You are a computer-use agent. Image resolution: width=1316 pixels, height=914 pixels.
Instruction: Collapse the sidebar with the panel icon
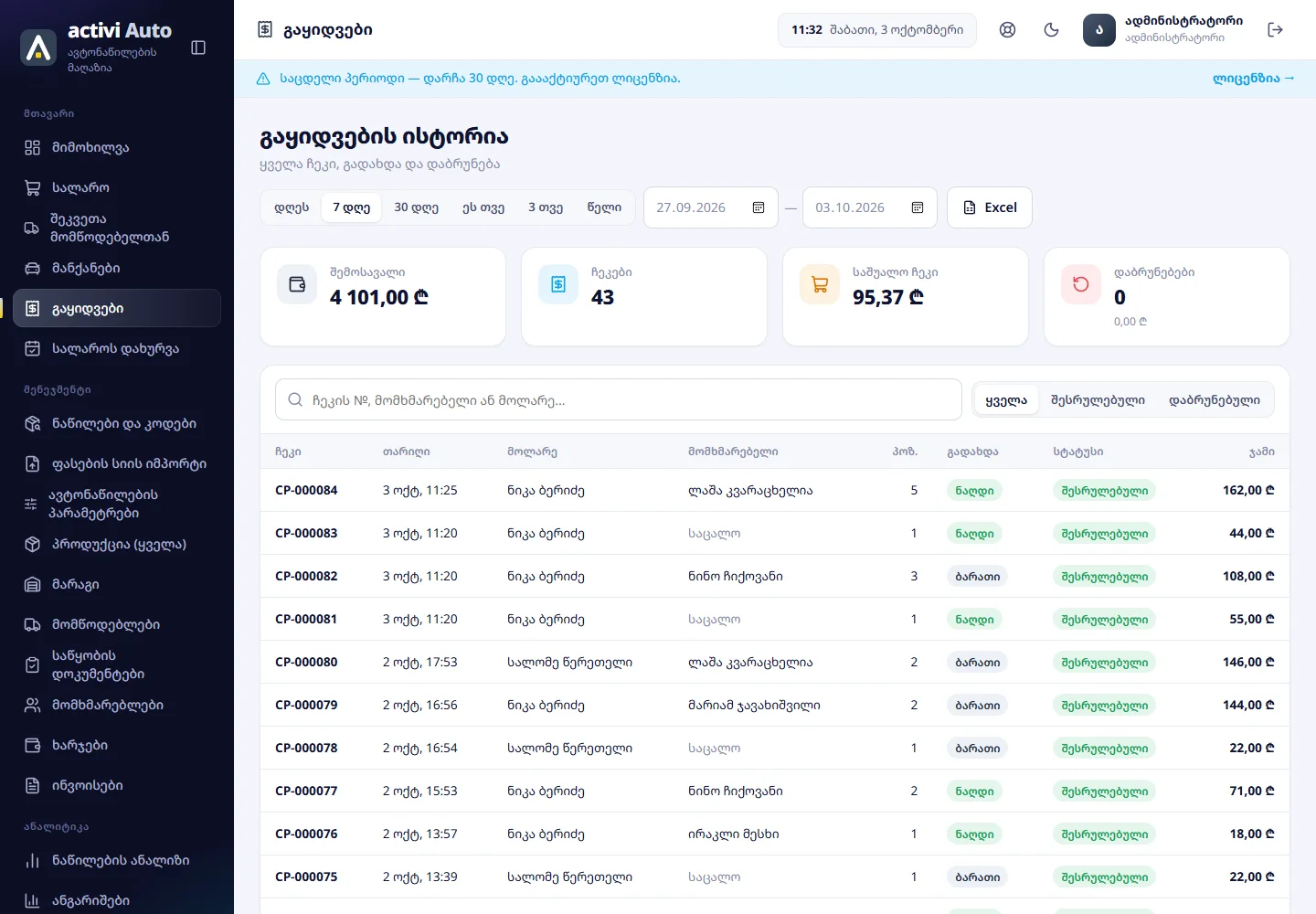coord(198,48)
